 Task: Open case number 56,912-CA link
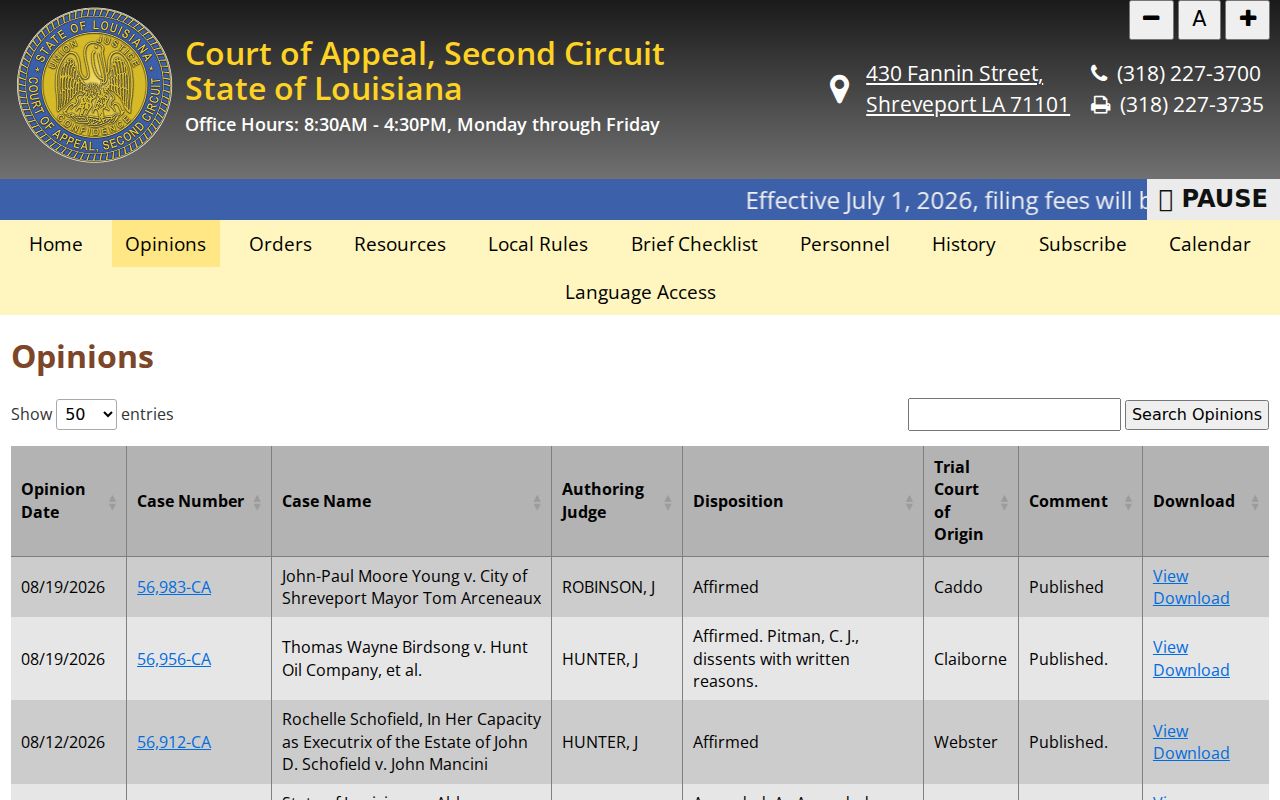click(174, 742)
